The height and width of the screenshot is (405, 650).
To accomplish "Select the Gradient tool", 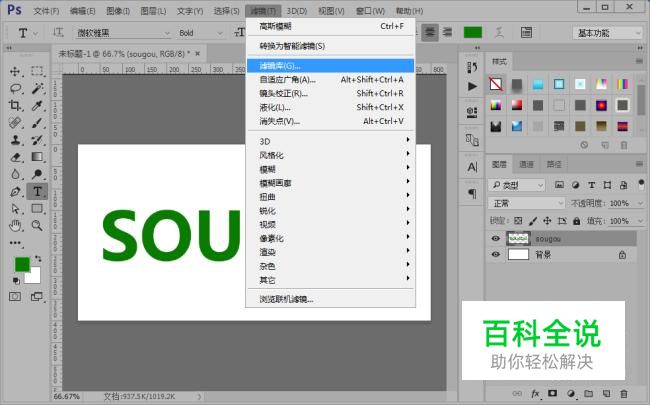I will (37, 157).
